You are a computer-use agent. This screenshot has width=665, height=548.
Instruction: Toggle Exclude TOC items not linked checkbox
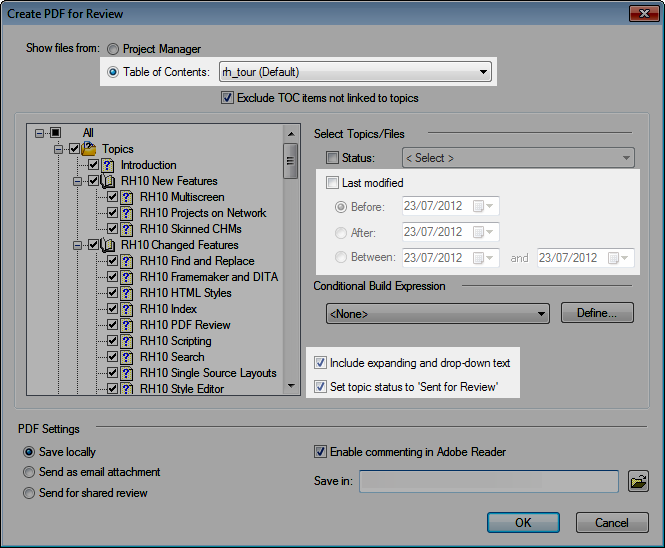click(x=228, y=98)
